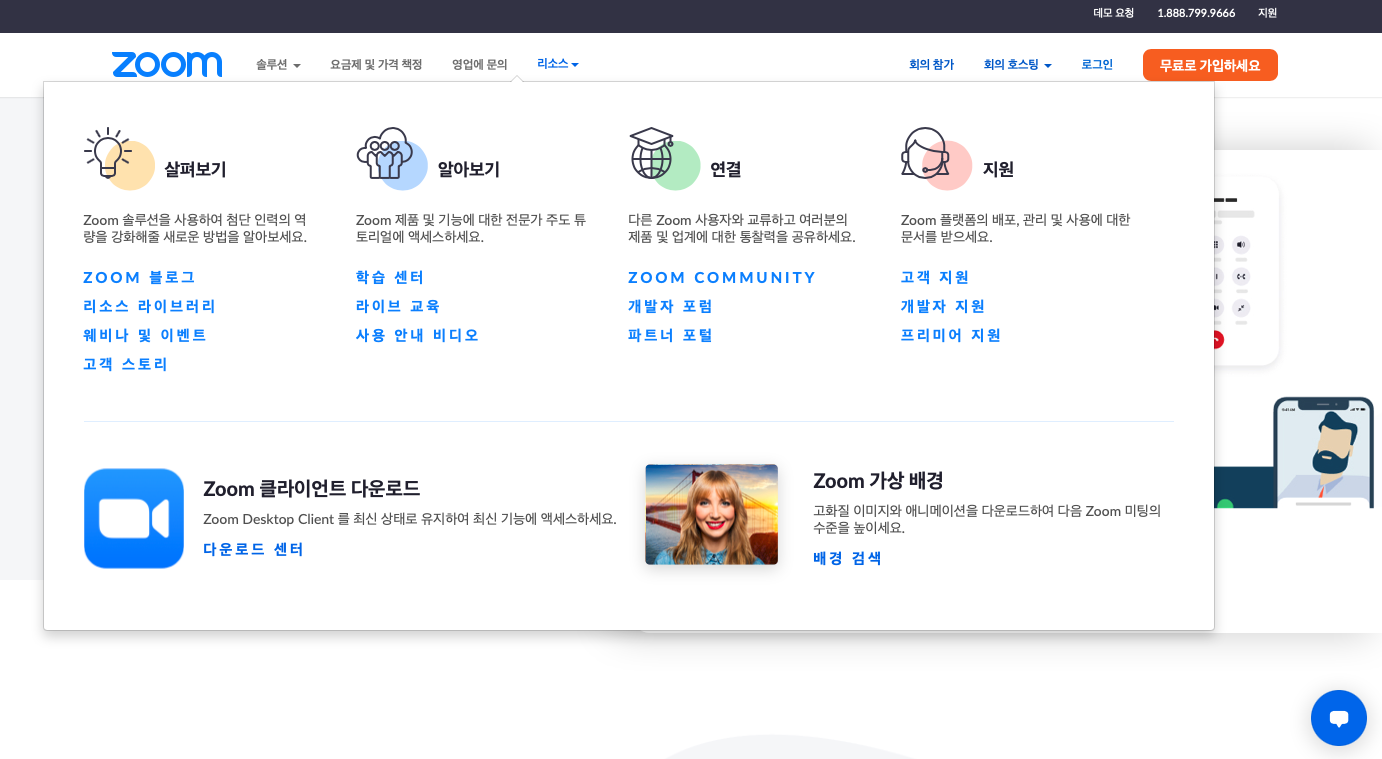
Task: Click the 로그인 link
Action: point(1097,65)
